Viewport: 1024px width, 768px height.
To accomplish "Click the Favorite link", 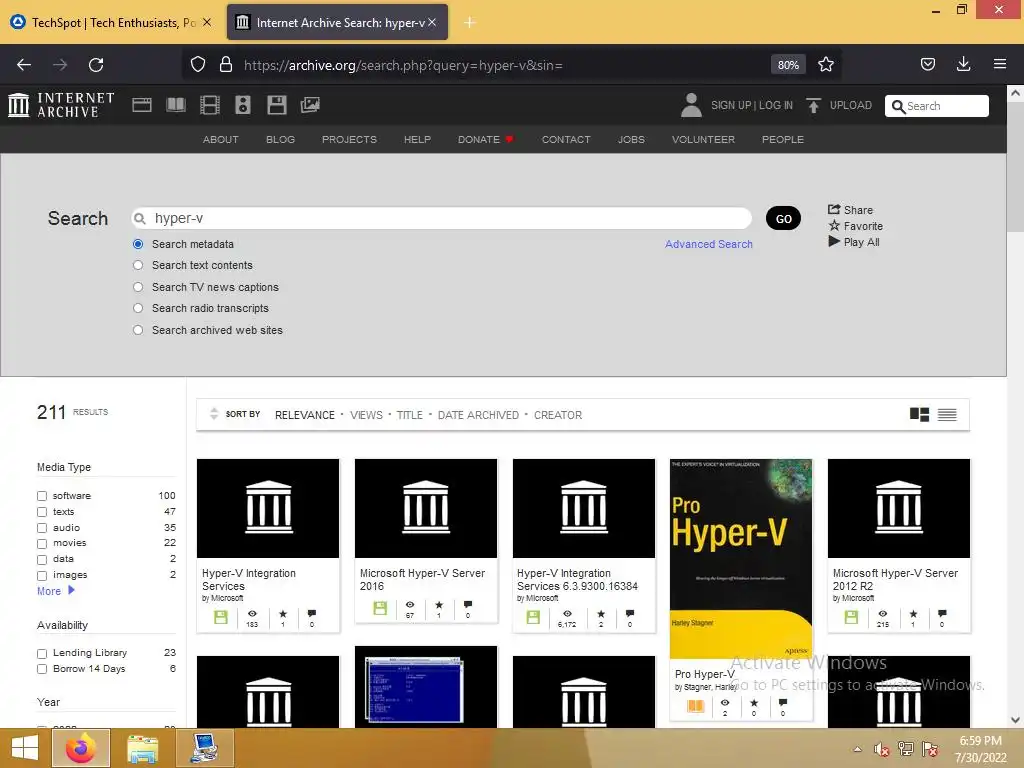I will (x=856, y=226).
